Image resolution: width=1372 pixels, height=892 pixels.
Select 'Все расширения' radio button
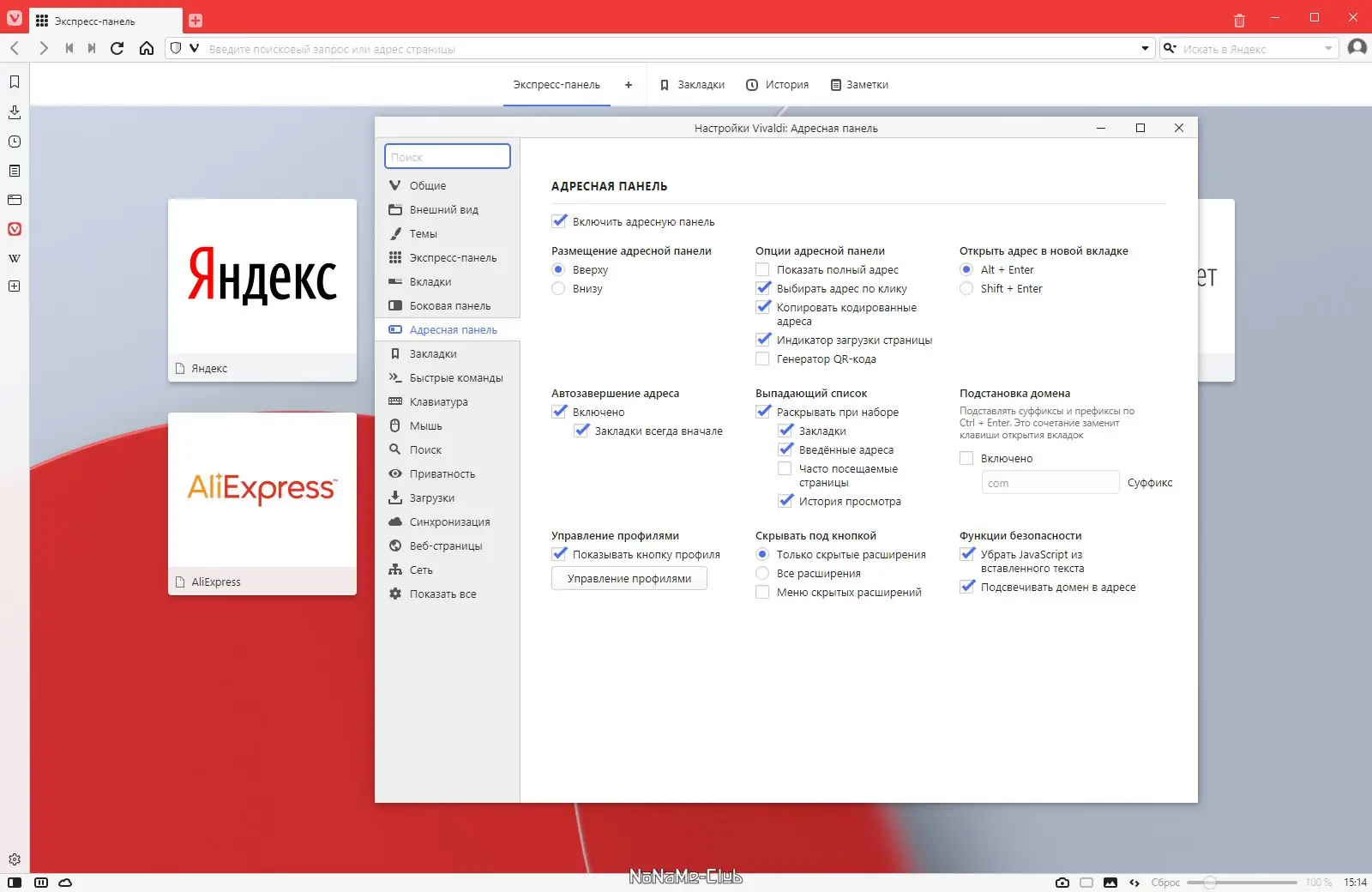762,573
